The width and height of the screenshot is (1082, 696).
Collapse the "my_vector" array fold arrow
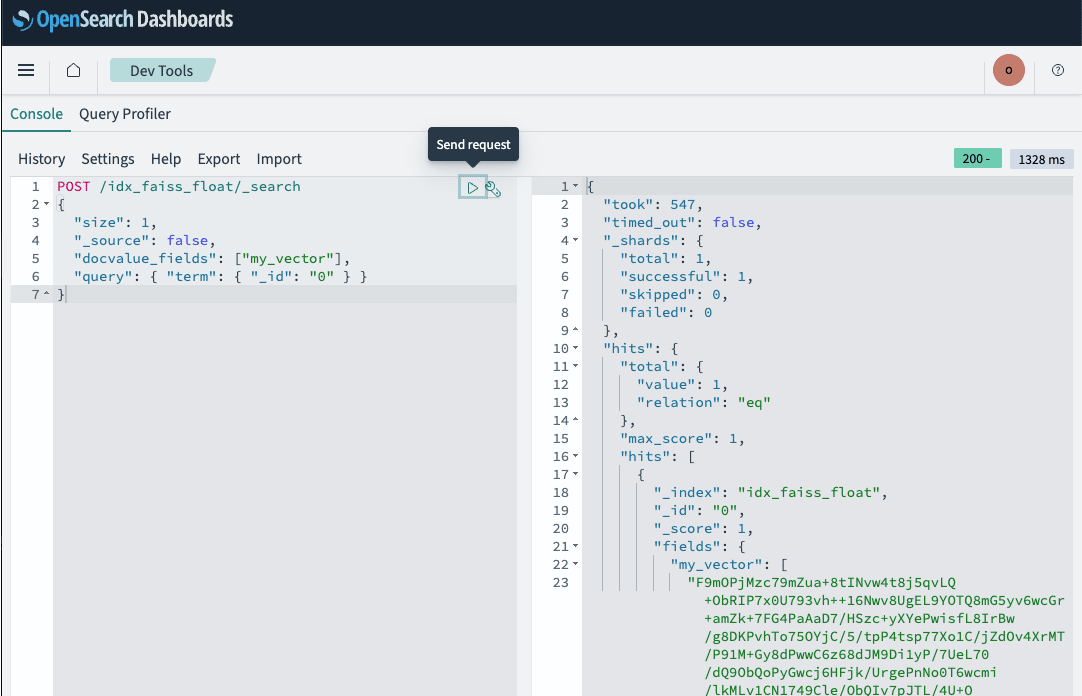coord(576,564)
